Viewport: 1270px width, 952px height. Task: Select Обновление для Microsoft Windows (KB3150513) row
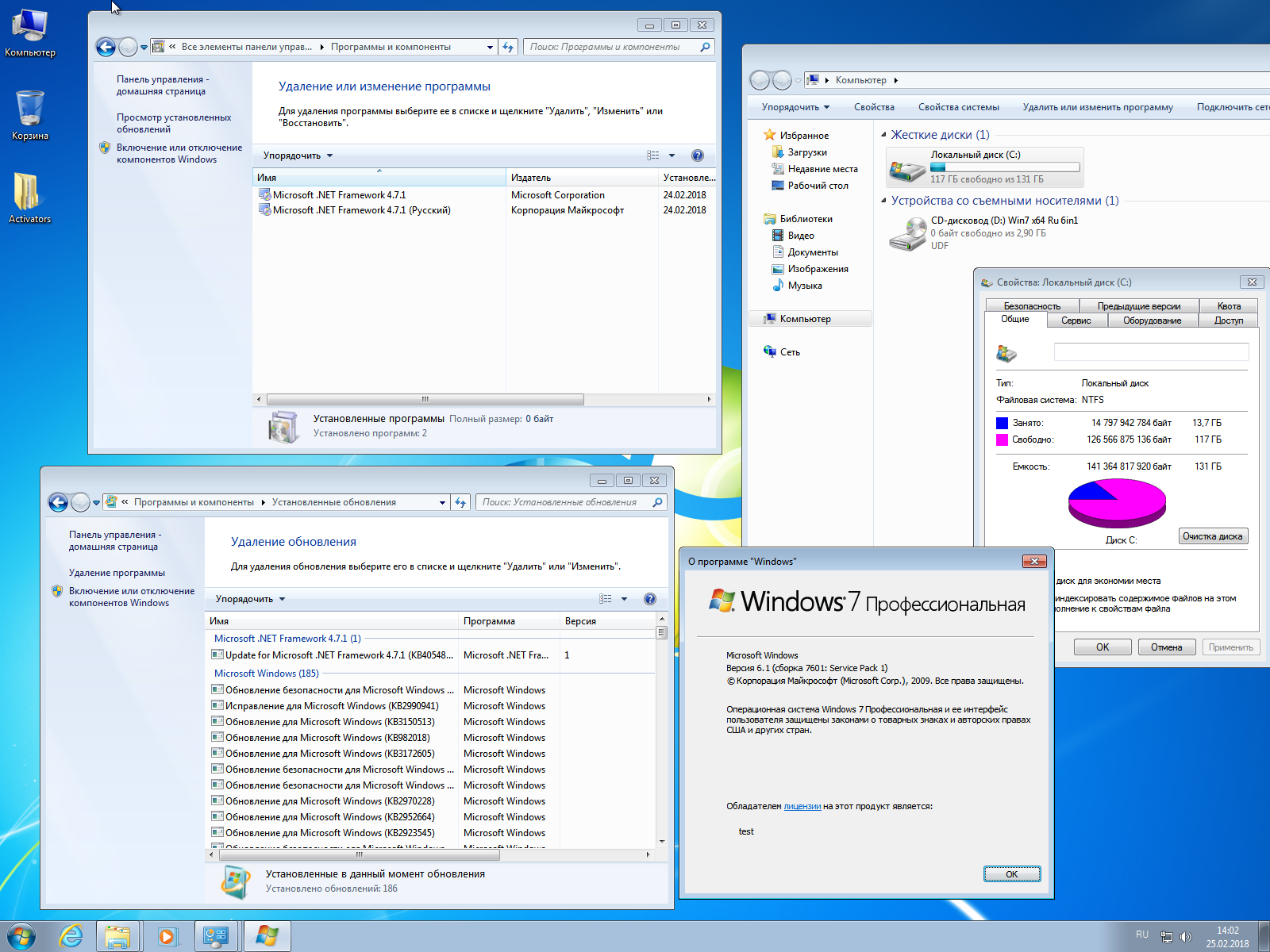pos(432,722)
